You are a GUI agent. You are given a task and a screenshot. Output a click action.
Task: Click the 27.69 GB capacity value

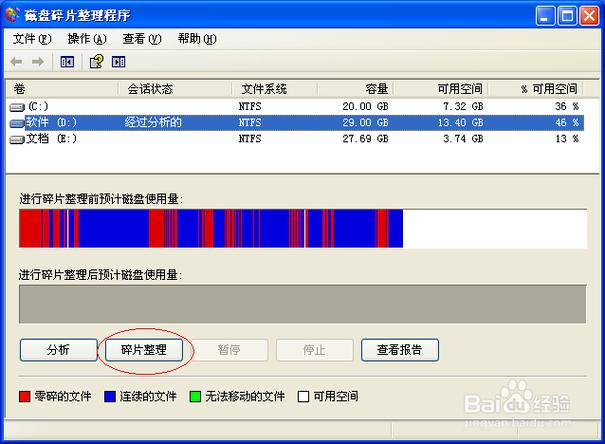(x=365, y=139)
